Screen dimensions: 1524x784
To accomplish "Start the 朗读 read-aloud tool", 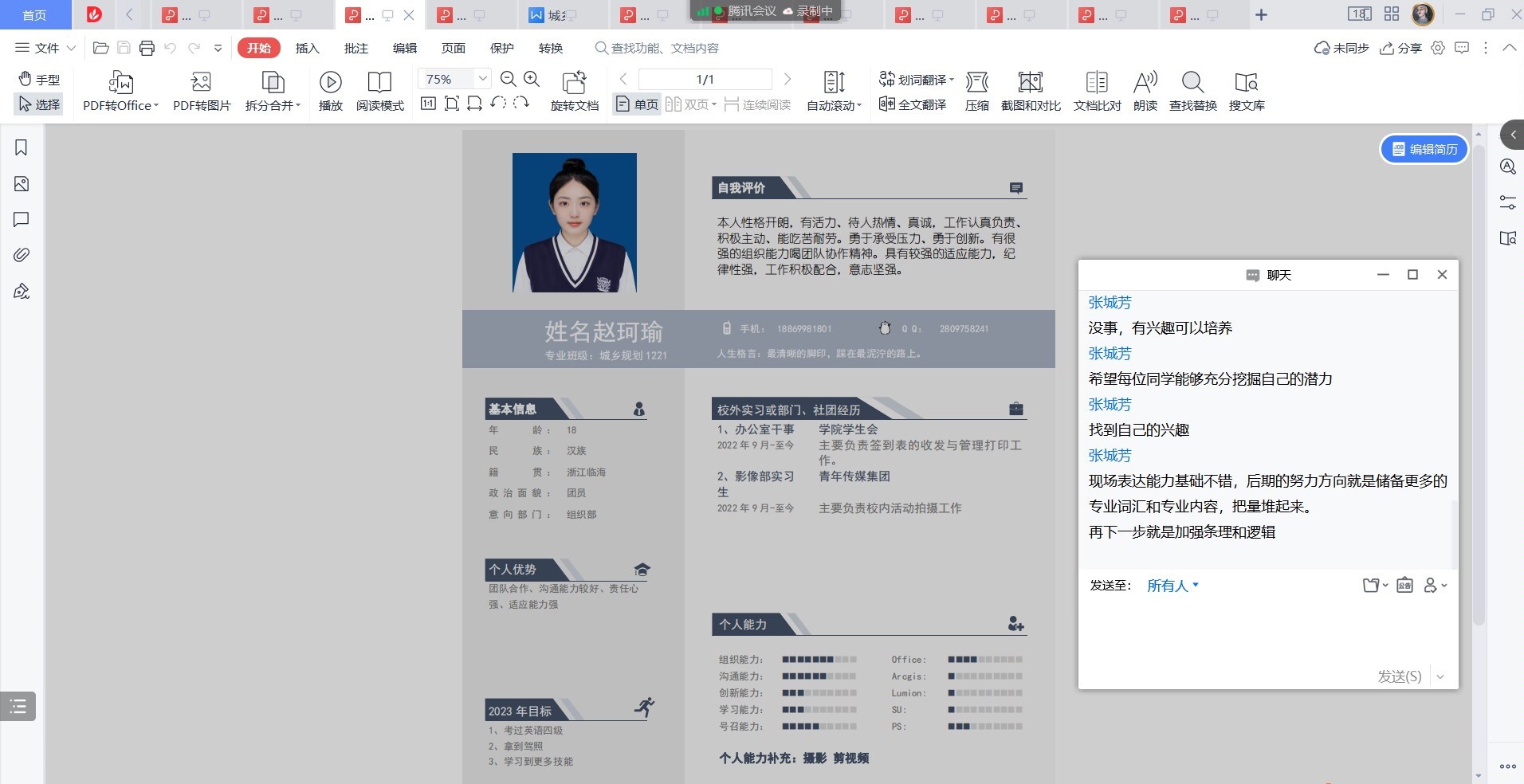I will pyautogui.click(x=1145, y=91).
